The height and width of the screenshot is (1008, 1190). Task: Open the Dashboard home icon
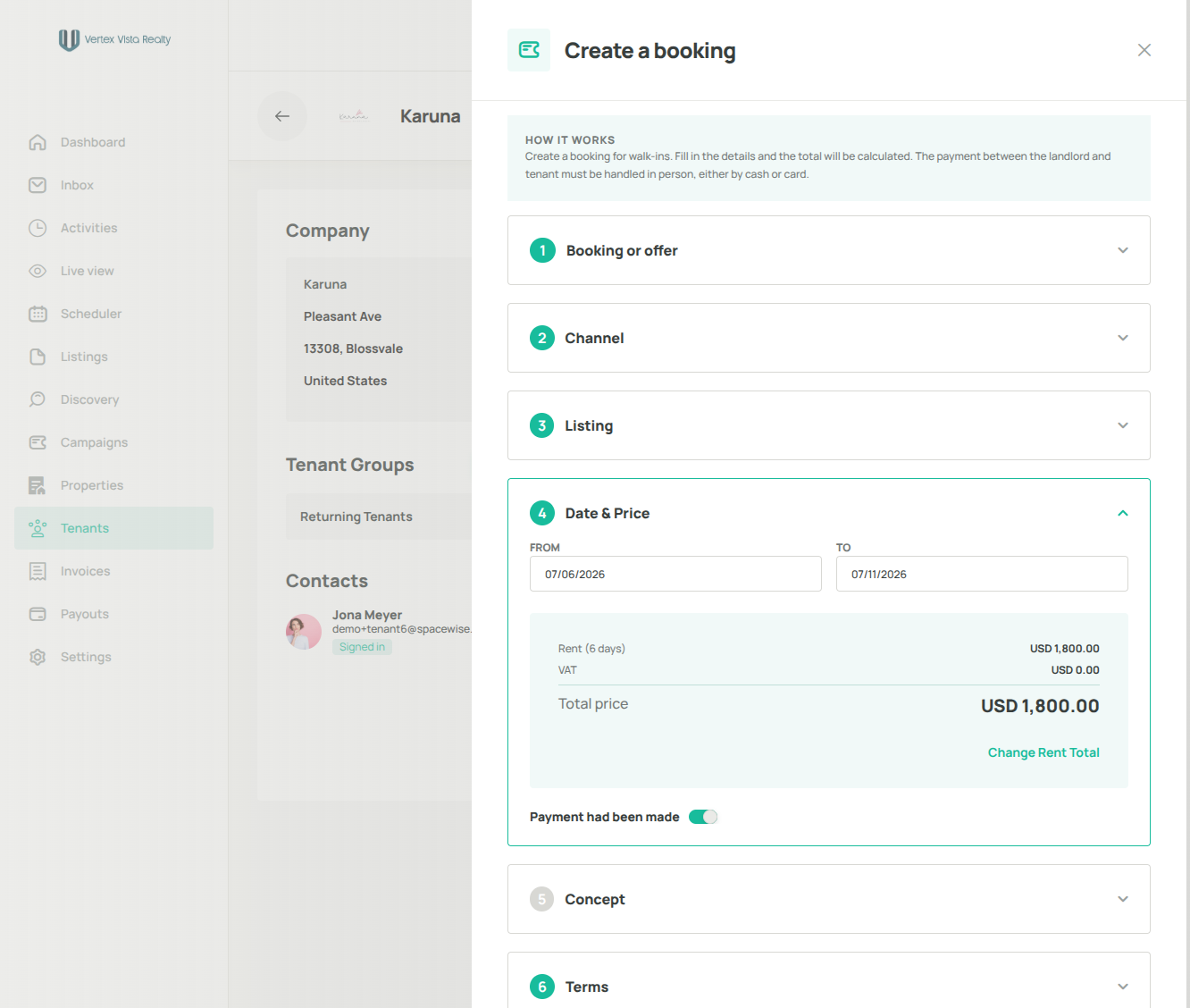tap(38, 142)
